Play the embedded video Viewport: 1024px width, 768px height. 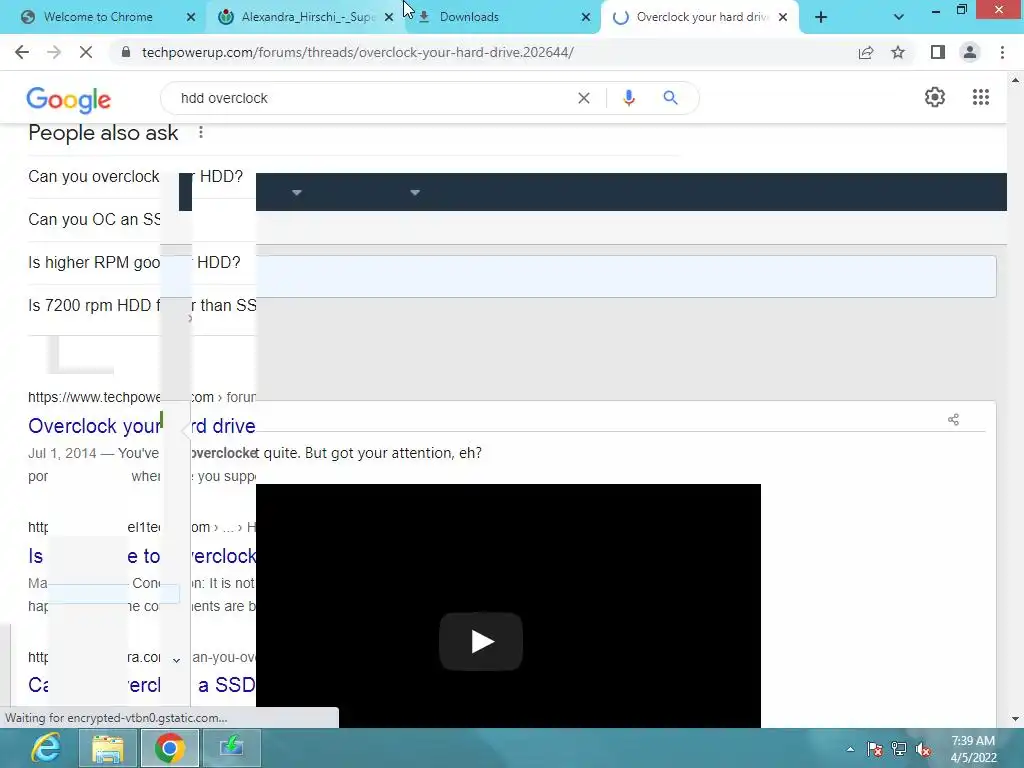click(481, 641)
